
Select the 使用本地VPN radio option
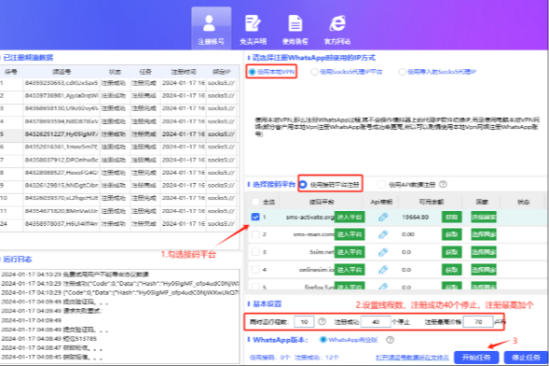tap(272, 72)
